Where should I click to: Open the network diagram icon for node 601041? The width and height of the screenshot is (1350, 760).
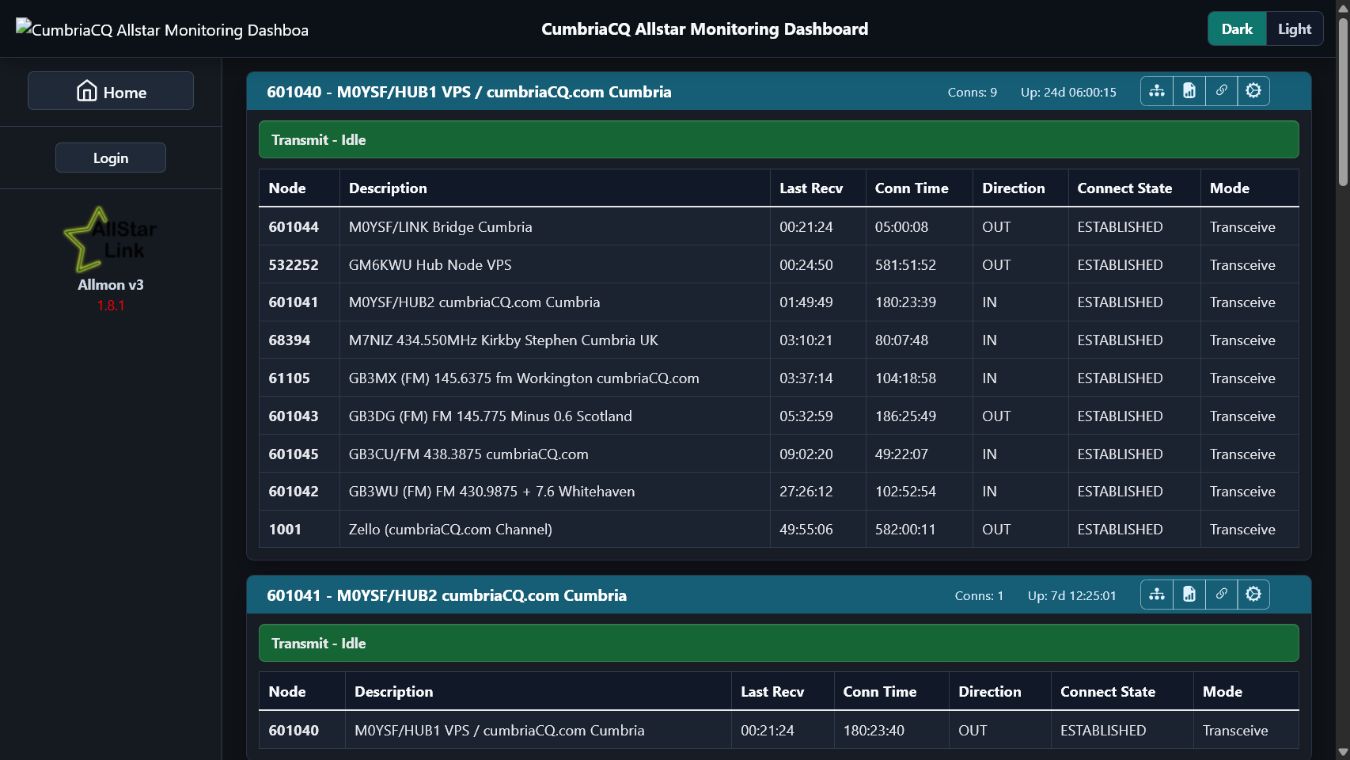coord(1157,595)
